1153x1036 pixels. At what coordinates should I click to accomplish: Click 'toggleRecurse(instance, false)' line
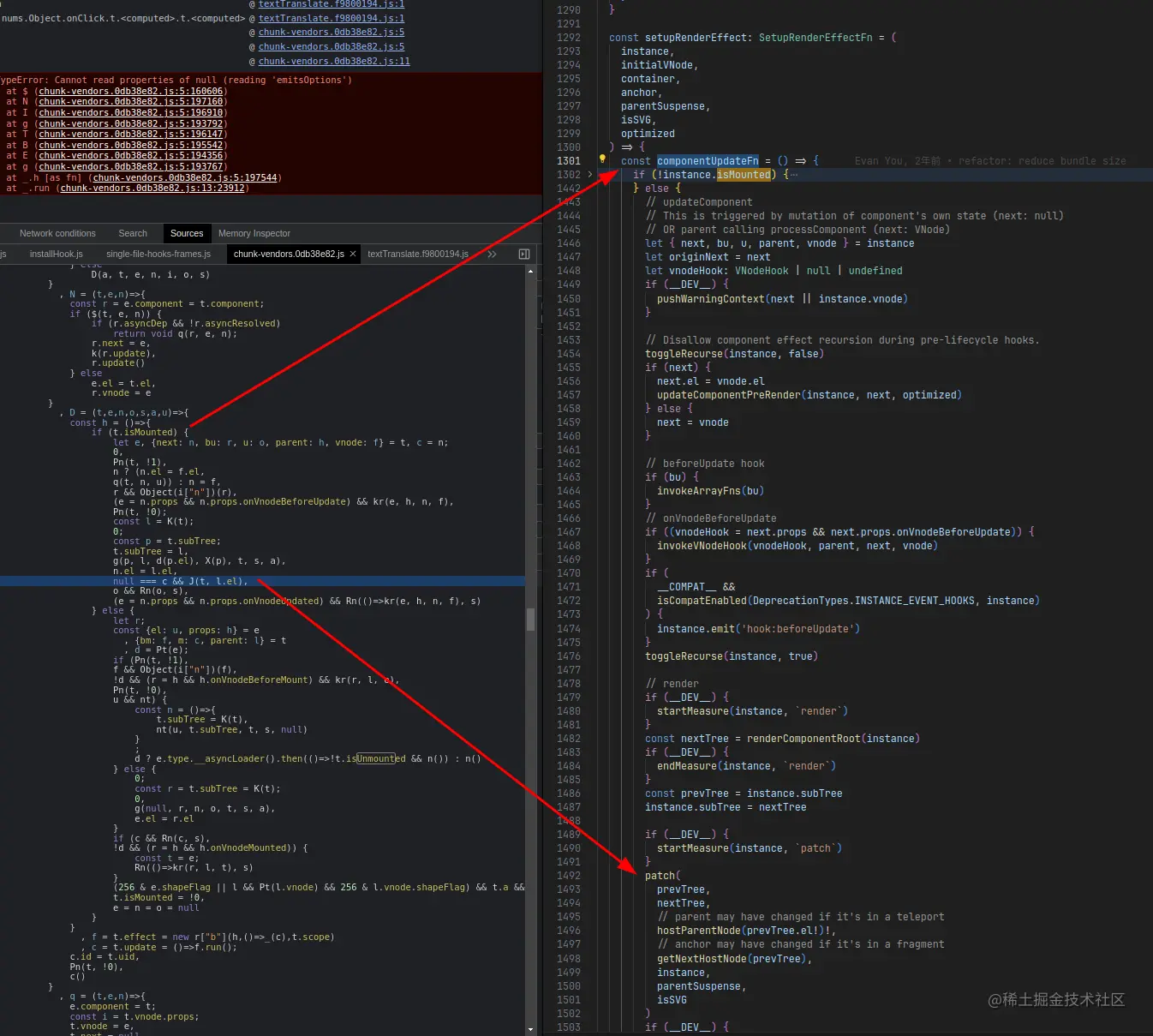pyautogui.click(x=734, y=354)
